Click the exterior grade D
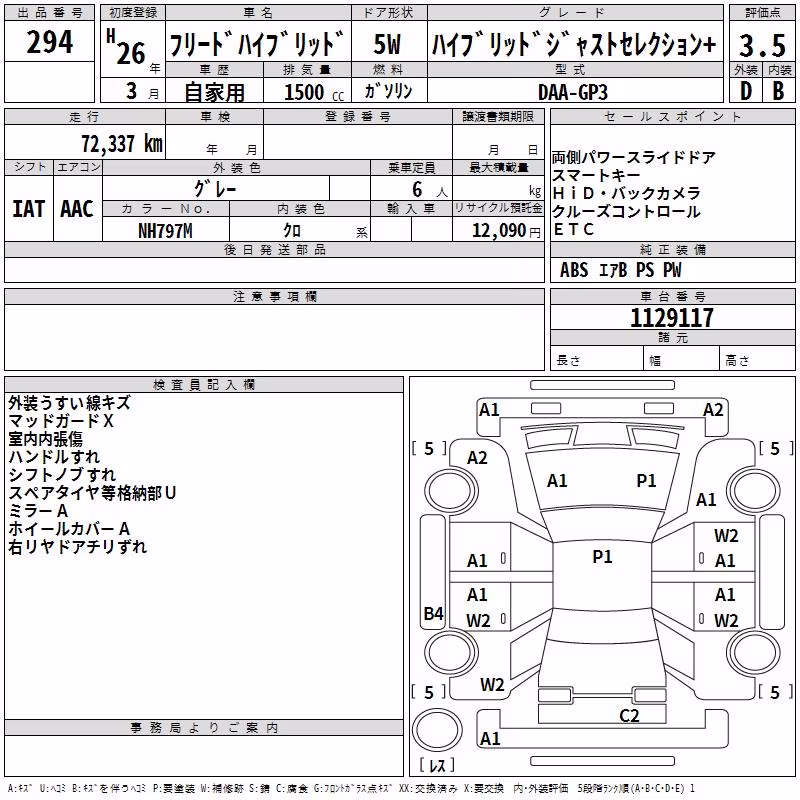This screenshot has width=800, height=800. (746, 91)
